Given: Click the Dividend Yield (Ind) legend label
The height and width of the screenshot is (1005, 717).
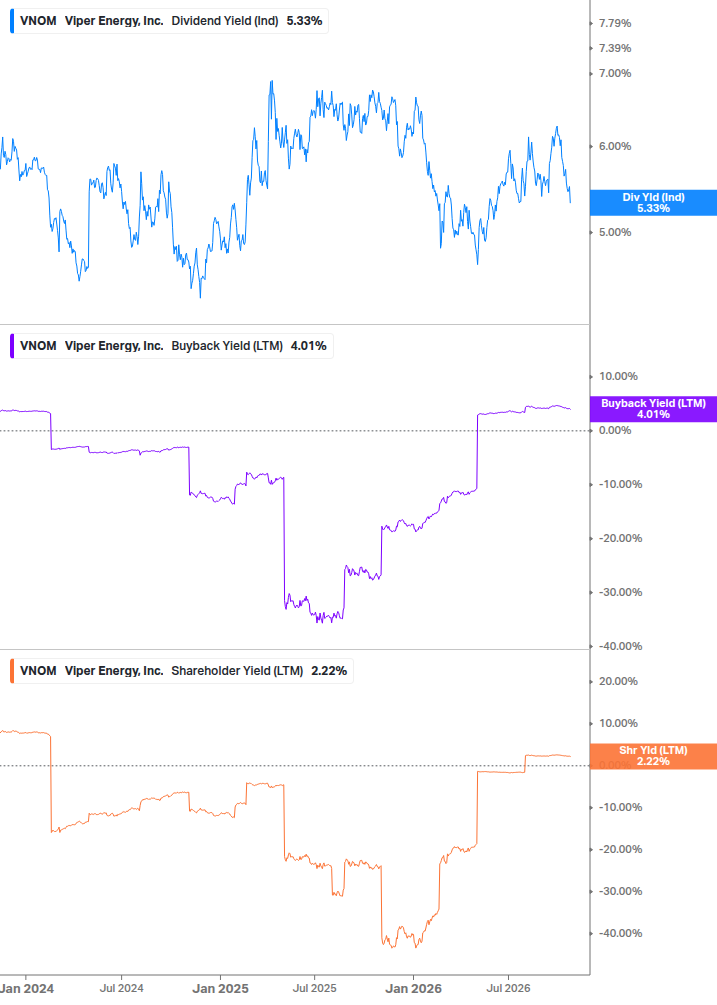Looking at the screenshot, I should point(225,21).
